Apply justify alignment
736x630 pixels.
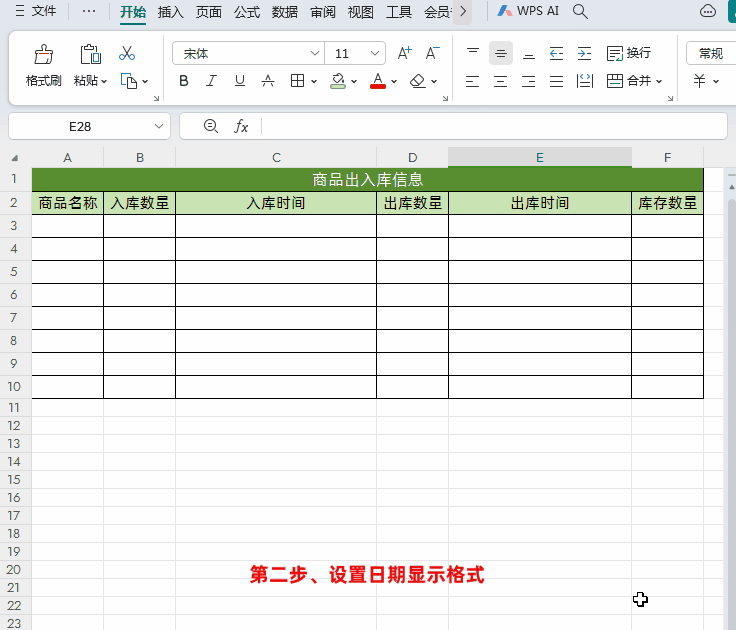[x=556, y=81]
